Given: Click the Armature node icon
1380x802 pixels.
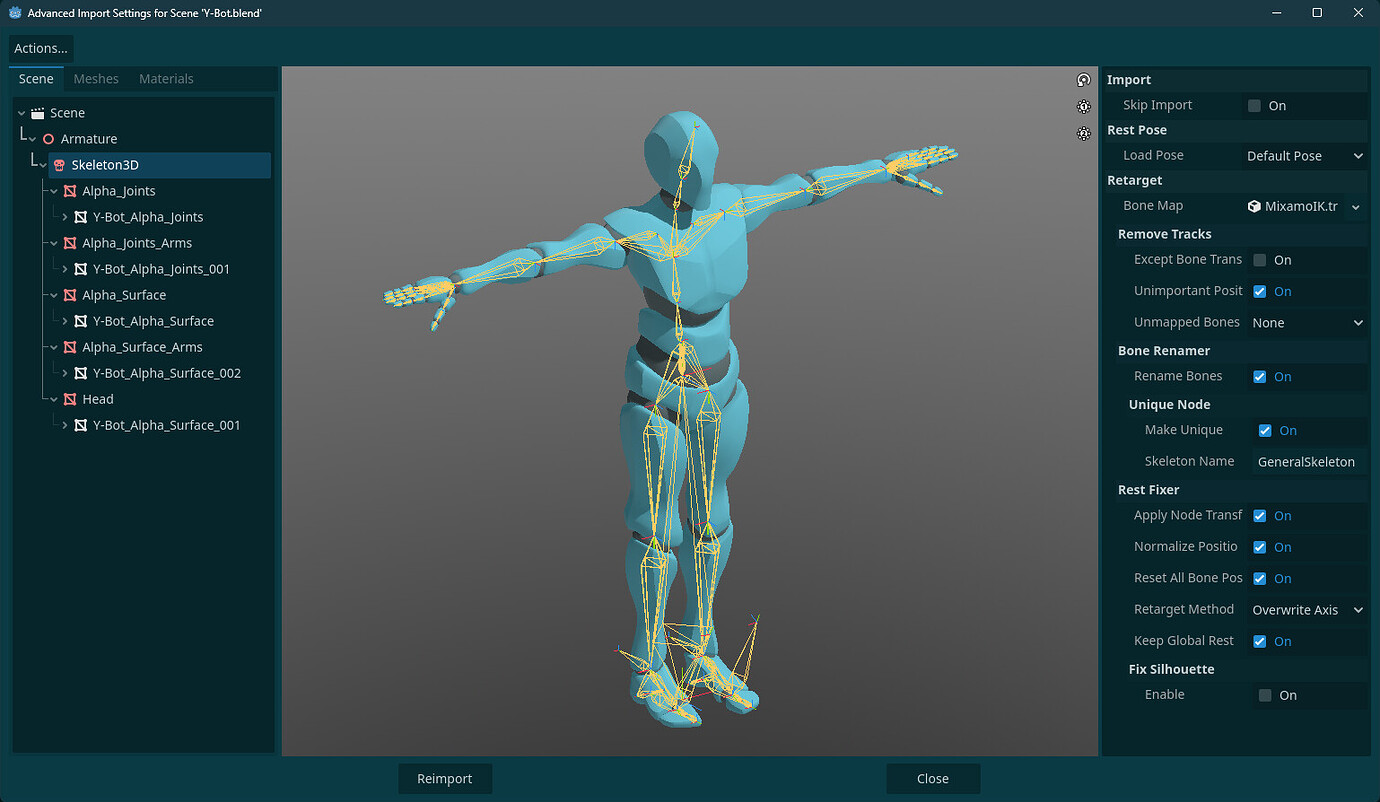Looking at the screenshot, I should coord(47,139).
